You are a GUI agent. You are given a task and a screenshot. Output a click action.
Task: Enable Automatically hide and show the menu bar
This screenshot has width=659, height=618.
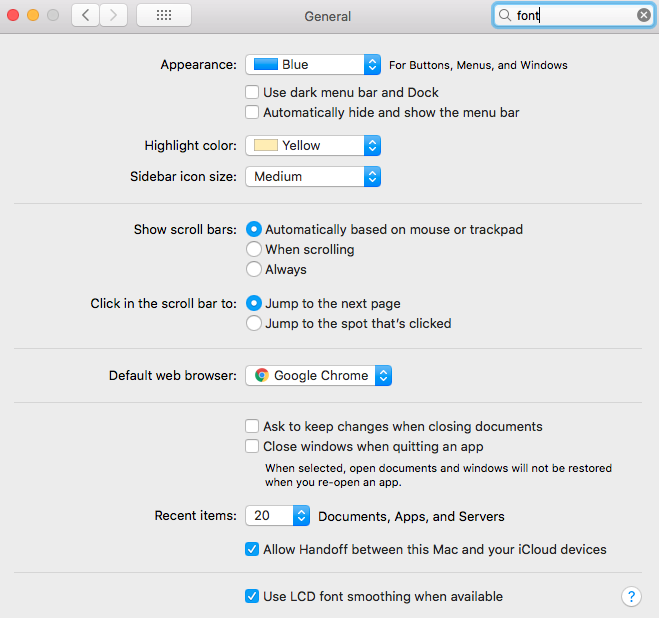(x=252, y=112)
